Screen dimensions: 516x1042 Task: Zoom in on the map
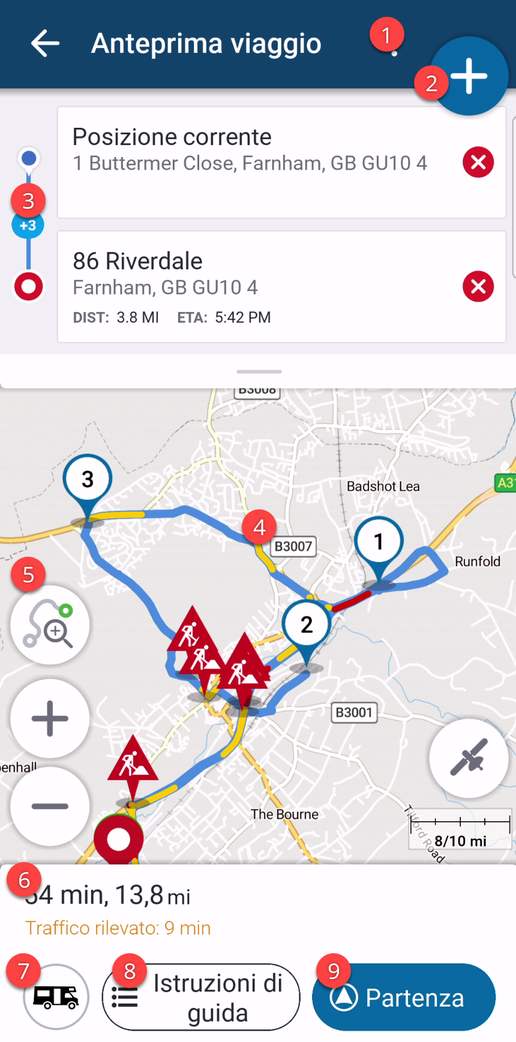coord(51,718)
